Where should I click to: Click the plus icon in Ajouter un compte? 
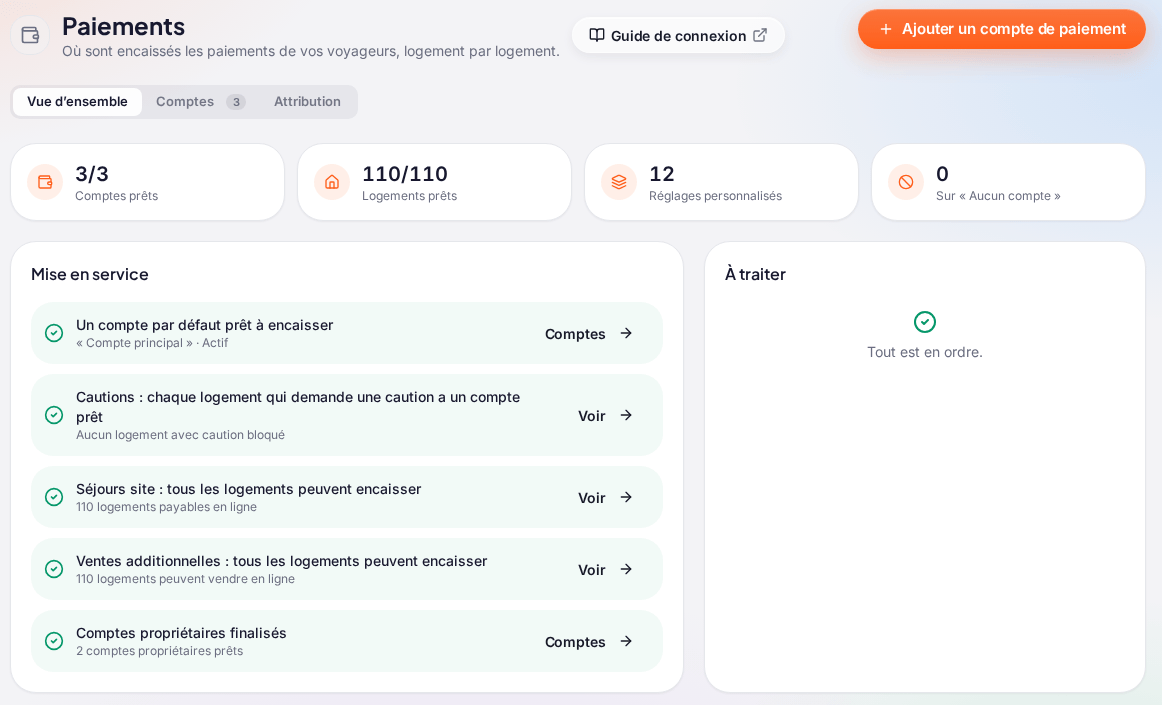885,29
